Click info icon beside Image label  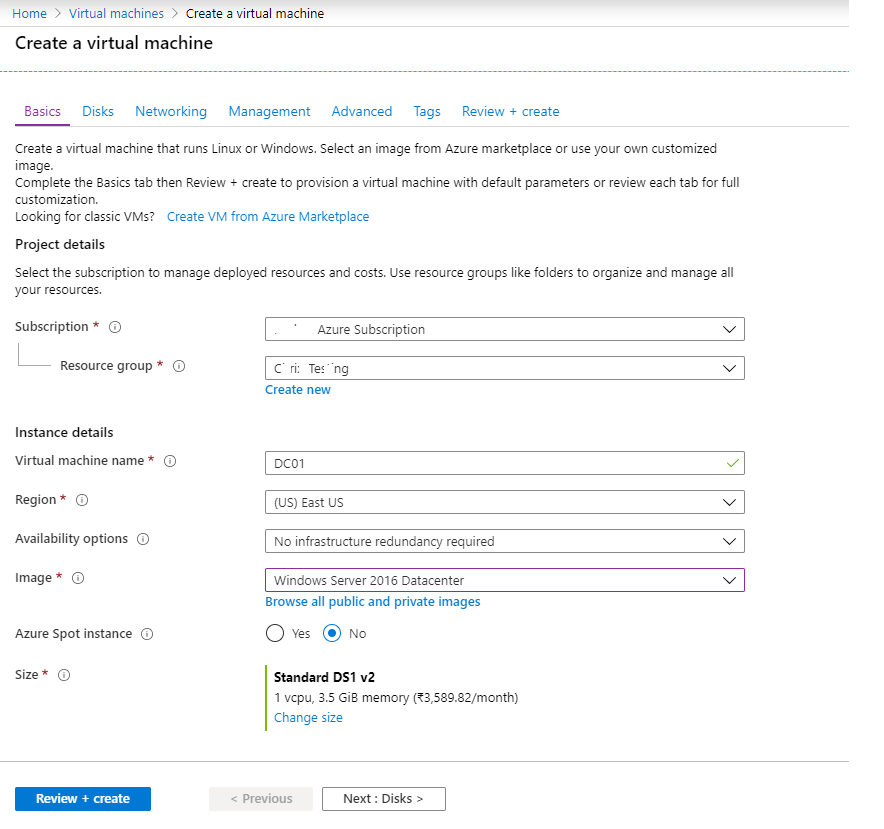78,578
